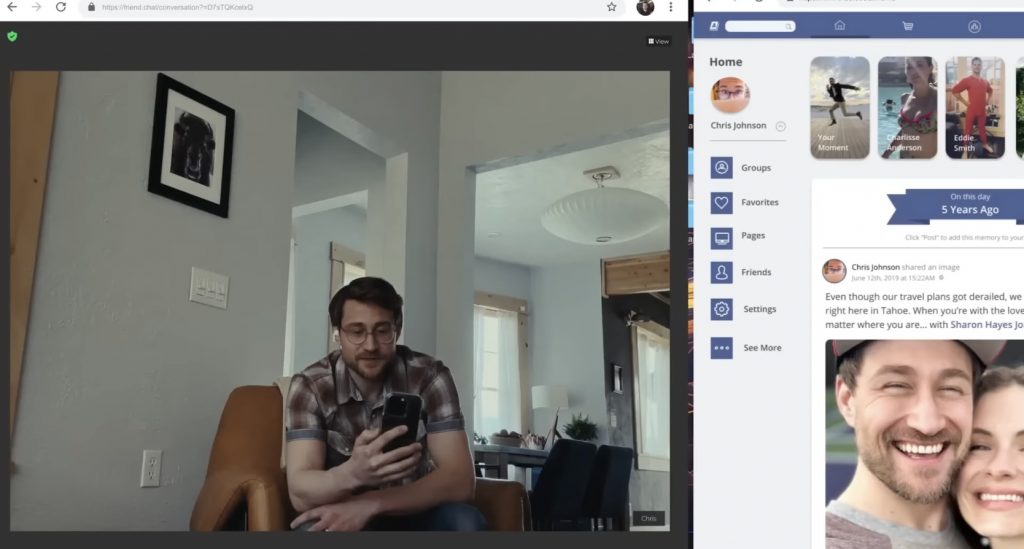The width and height of the screenshot is (1024, 549).
Task: Expand the chevron beside Chris Johnson name
Action: [780, 126]
